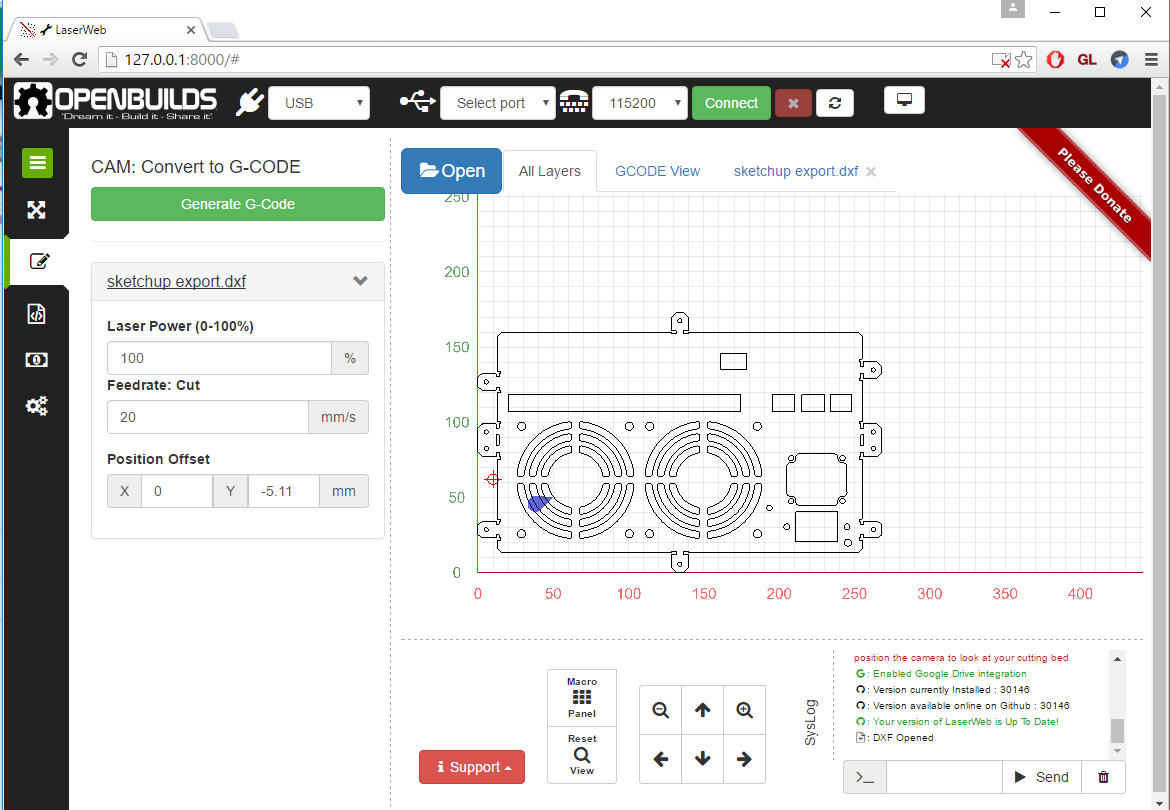Jog up using the up arrow
1170x810 pixels.
[x=702, y=710]
